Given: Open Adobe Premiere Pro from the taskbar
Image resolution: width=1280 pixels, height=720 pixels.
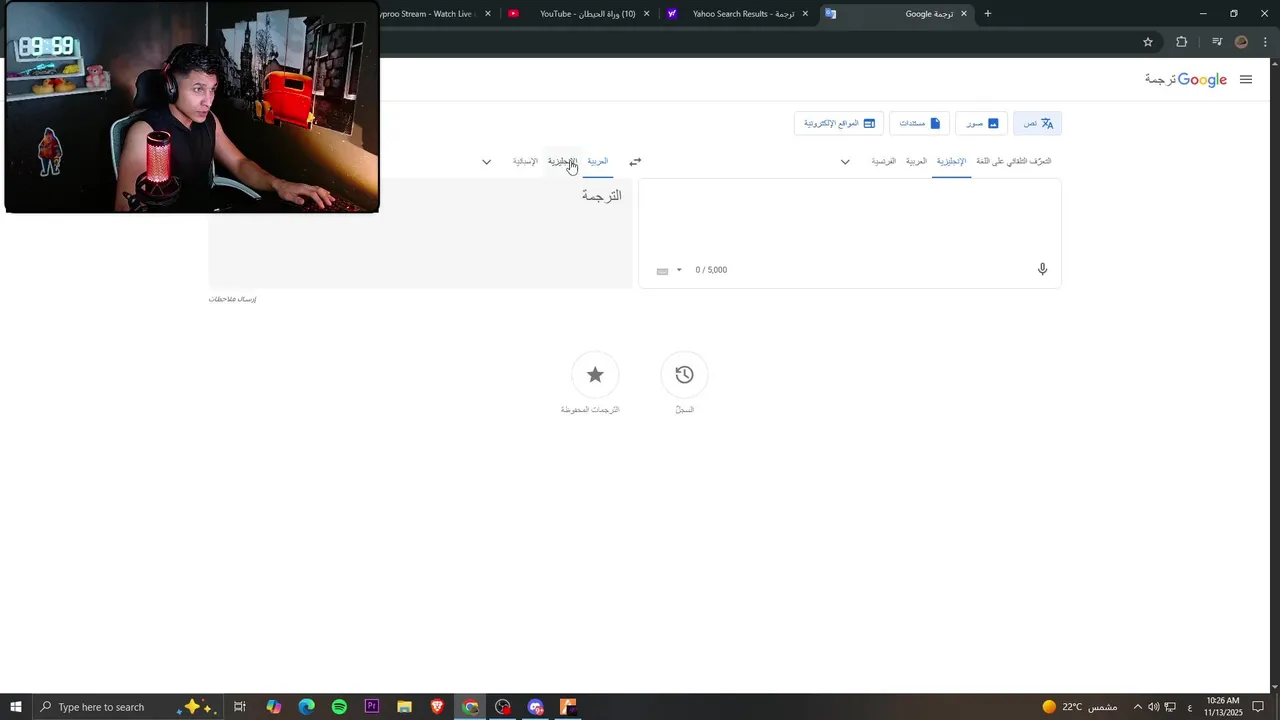Looking at the screenshot, I should pos(372,707).
